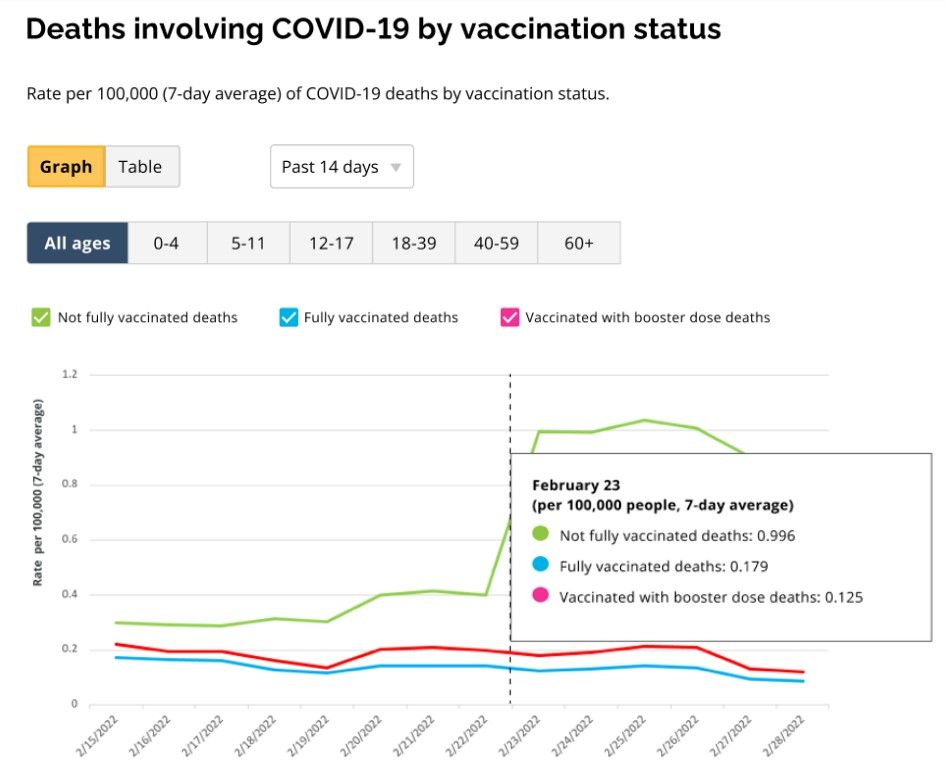Select the All ages filter
Screen dimensions: 948x784
coord(77,243)
